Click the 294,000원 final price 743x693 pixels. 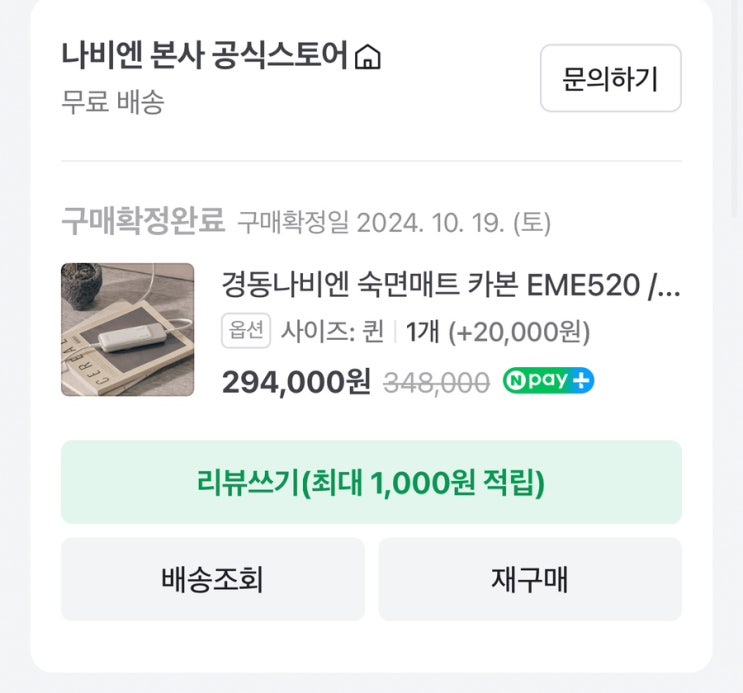coord(296,381)
